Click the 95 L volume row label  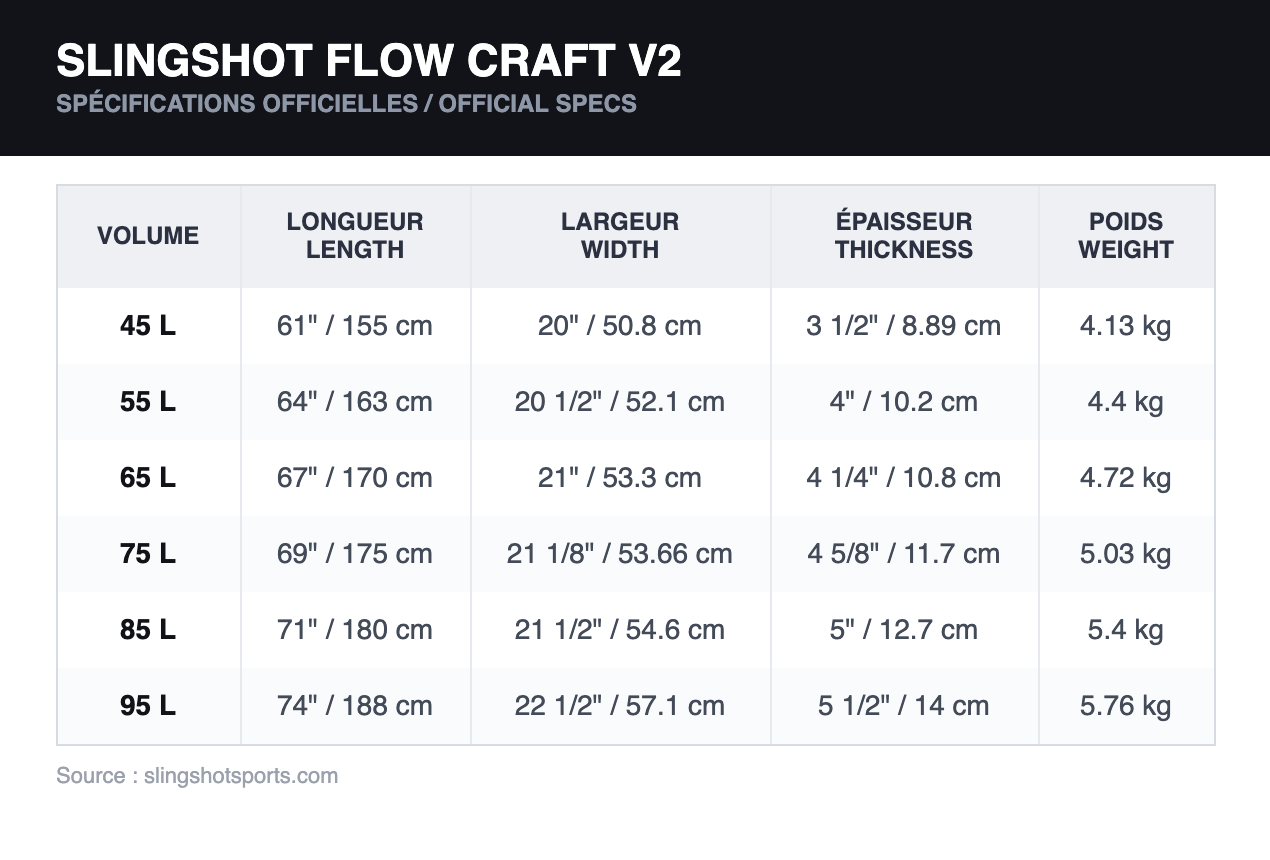148,706
